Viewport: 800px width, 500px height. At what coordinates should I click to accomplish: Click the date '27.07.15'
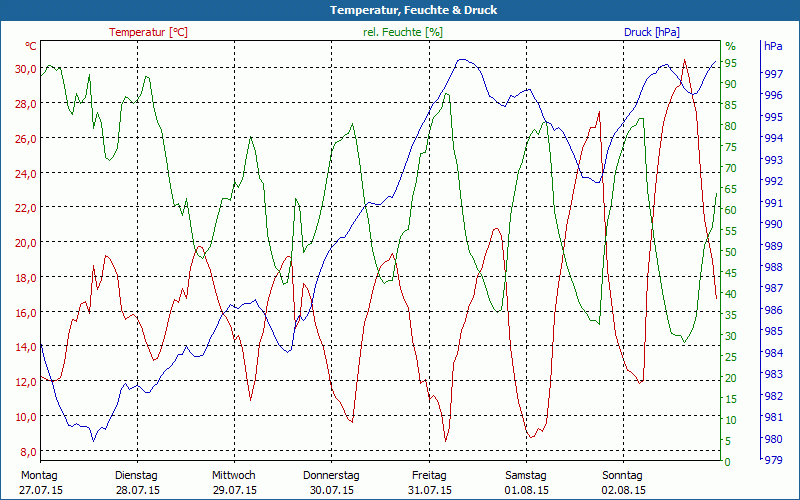pyautogui.click(x=41, y=490)
